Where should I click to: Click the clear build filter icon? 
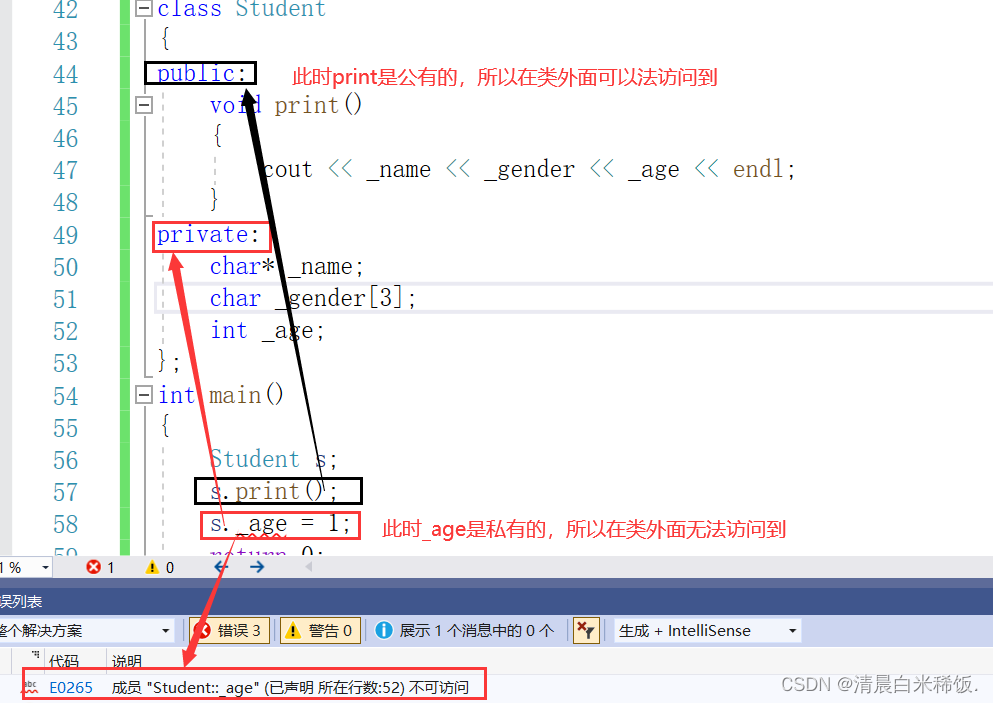click(x=586, y=631)
